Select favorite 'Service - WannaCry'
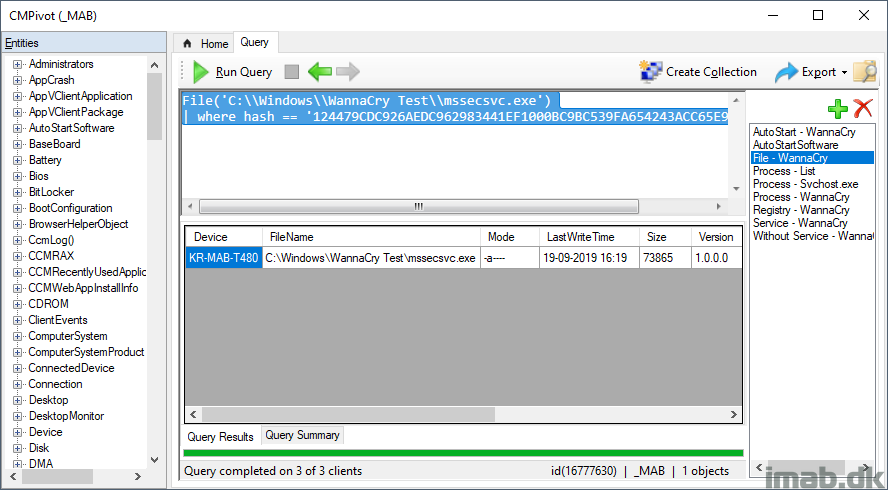The image size is (888, 490). pos(800,223)
